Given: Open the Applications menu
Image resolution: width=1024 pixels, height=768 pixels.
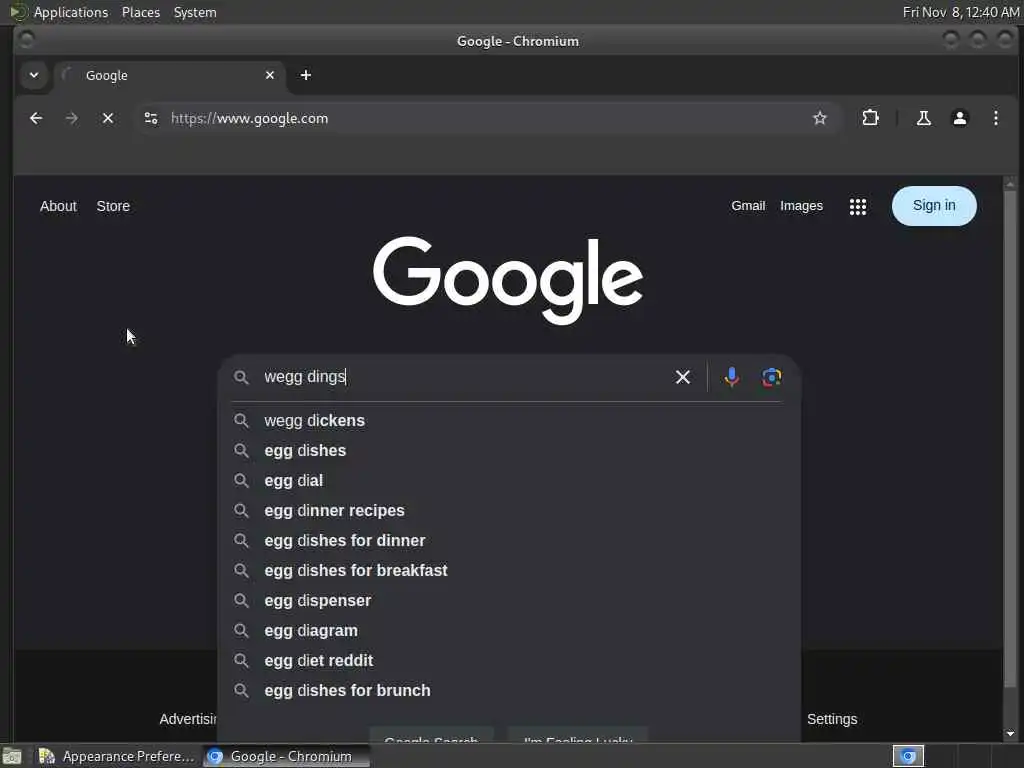Looking at the screenshot, I should 71,12.
